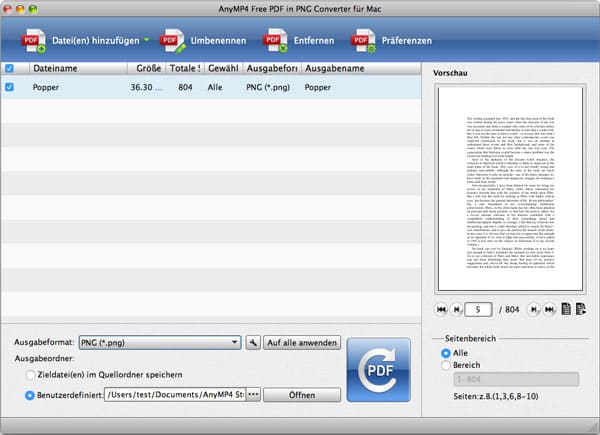
Task: Click the 36.30 size cell
Action: pyautogui.click(x=146, y=87)
